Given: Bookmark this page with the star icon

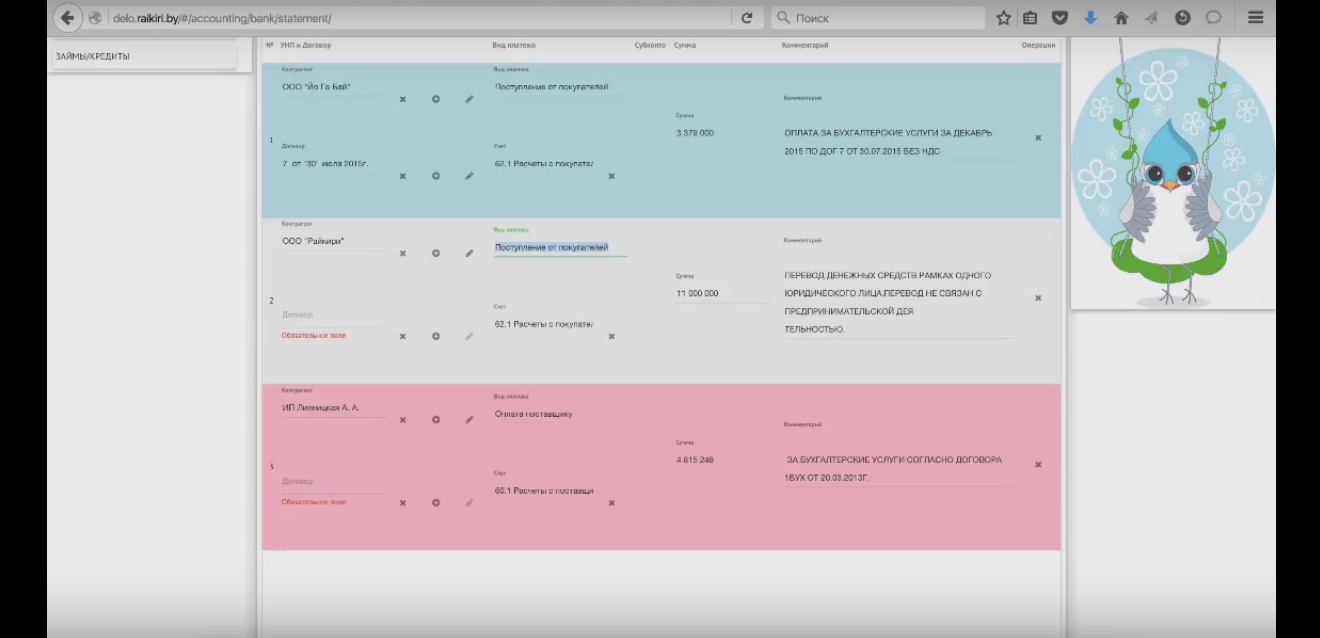Looking at the screenshot, I should 1004,18.
